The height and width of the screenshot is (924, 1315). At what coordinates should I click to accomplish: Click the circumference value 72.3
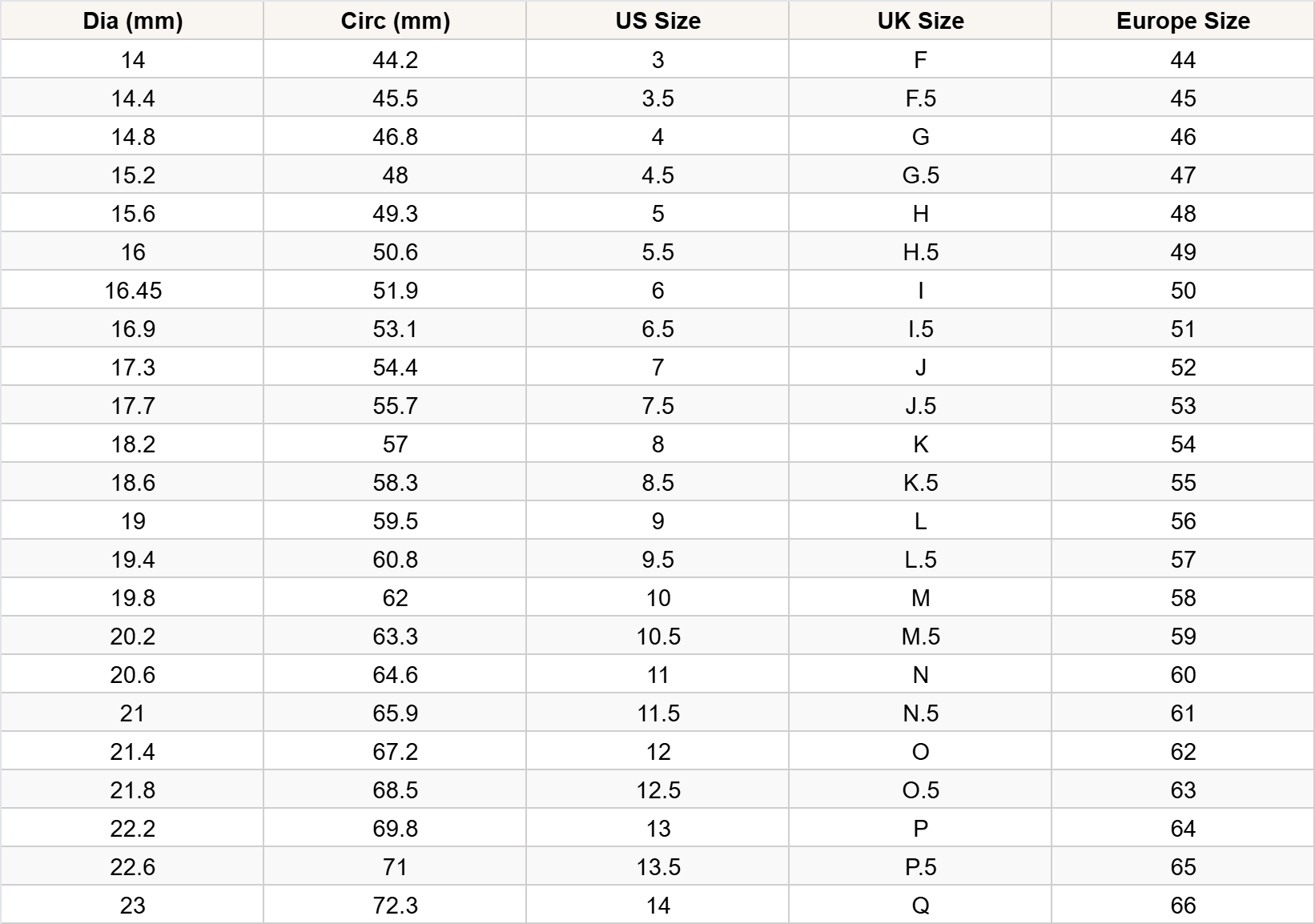click(x=395, y=906)
